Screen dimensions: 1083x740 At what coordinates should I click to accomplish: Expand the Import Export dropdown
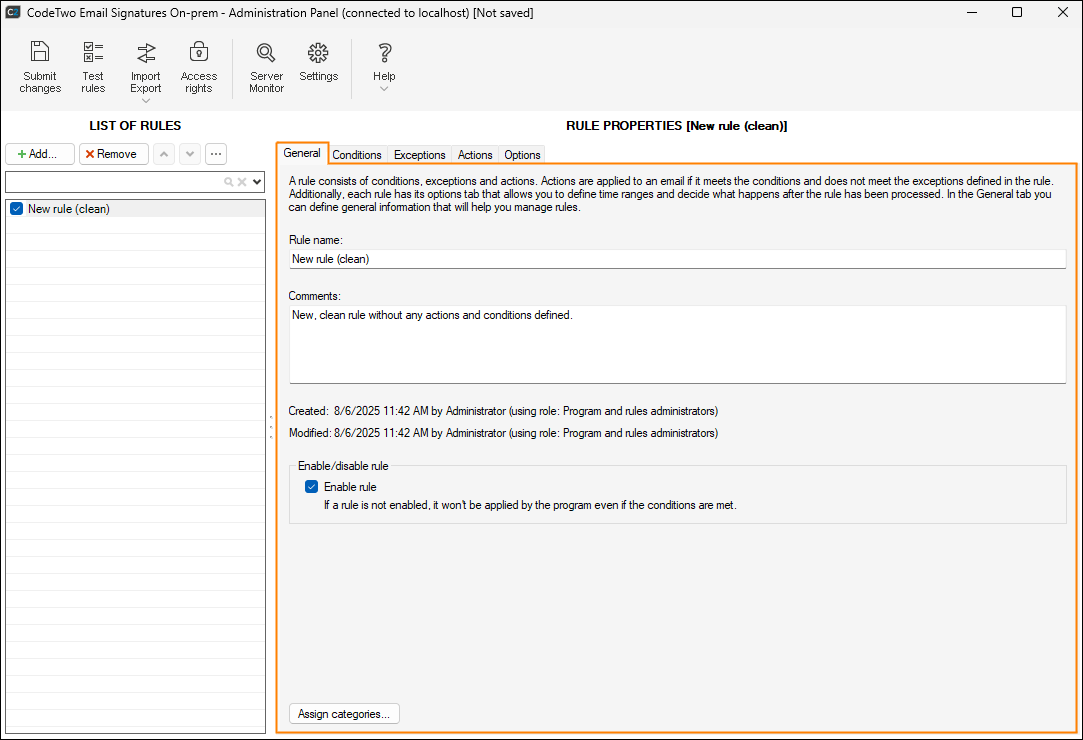pos(146,100)
